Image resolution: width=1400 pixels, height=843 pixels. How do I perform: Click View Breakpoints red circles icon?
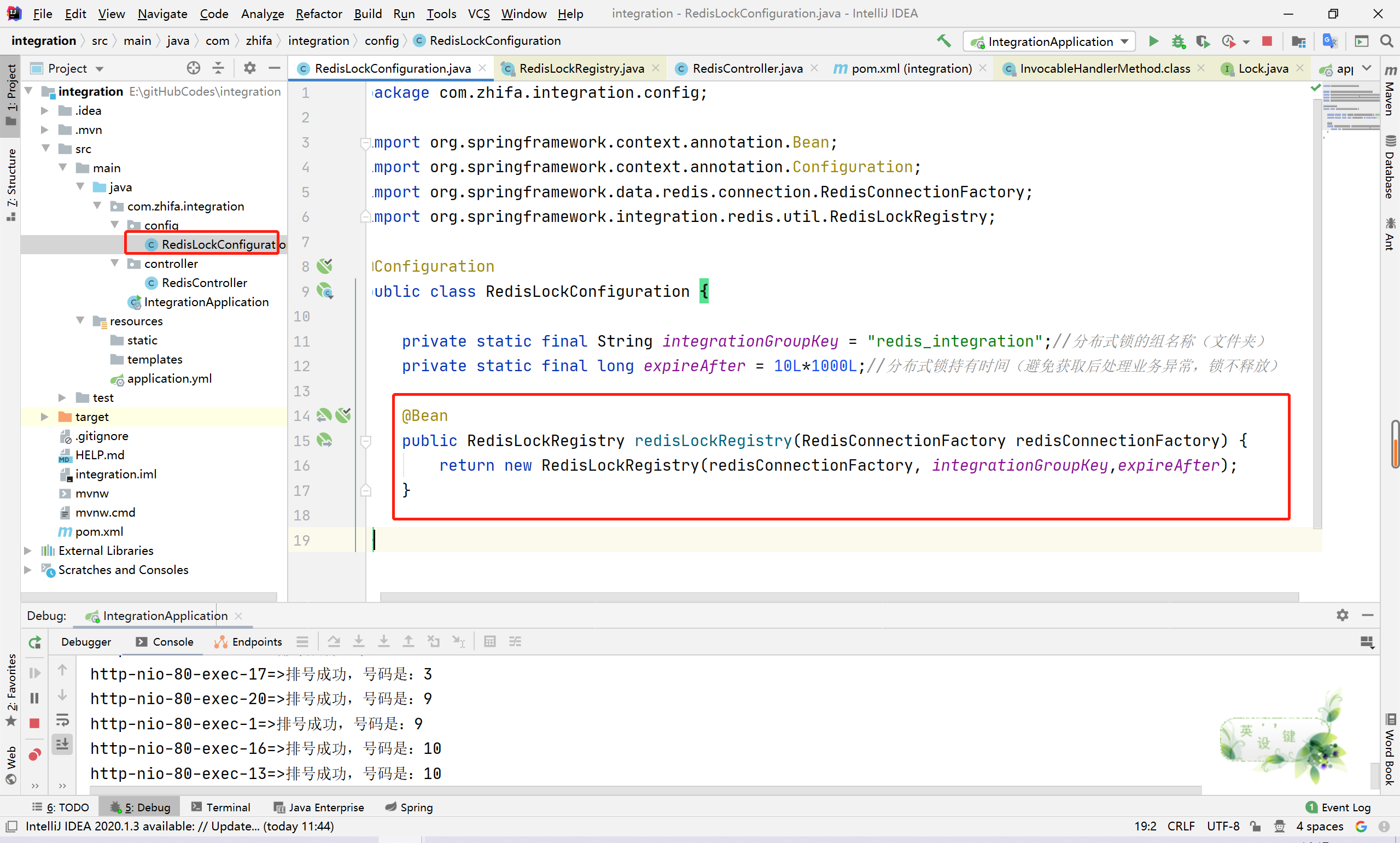click(34, 754)
